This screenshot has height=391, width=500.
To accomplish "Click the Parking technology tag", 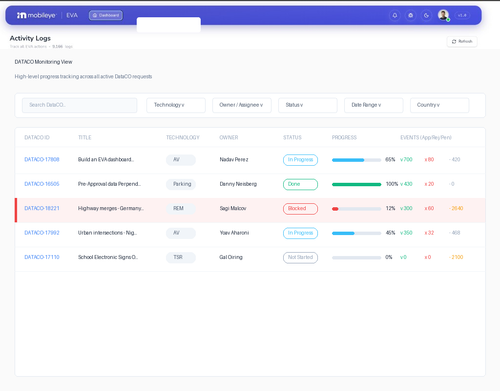I will coord(181,184).
